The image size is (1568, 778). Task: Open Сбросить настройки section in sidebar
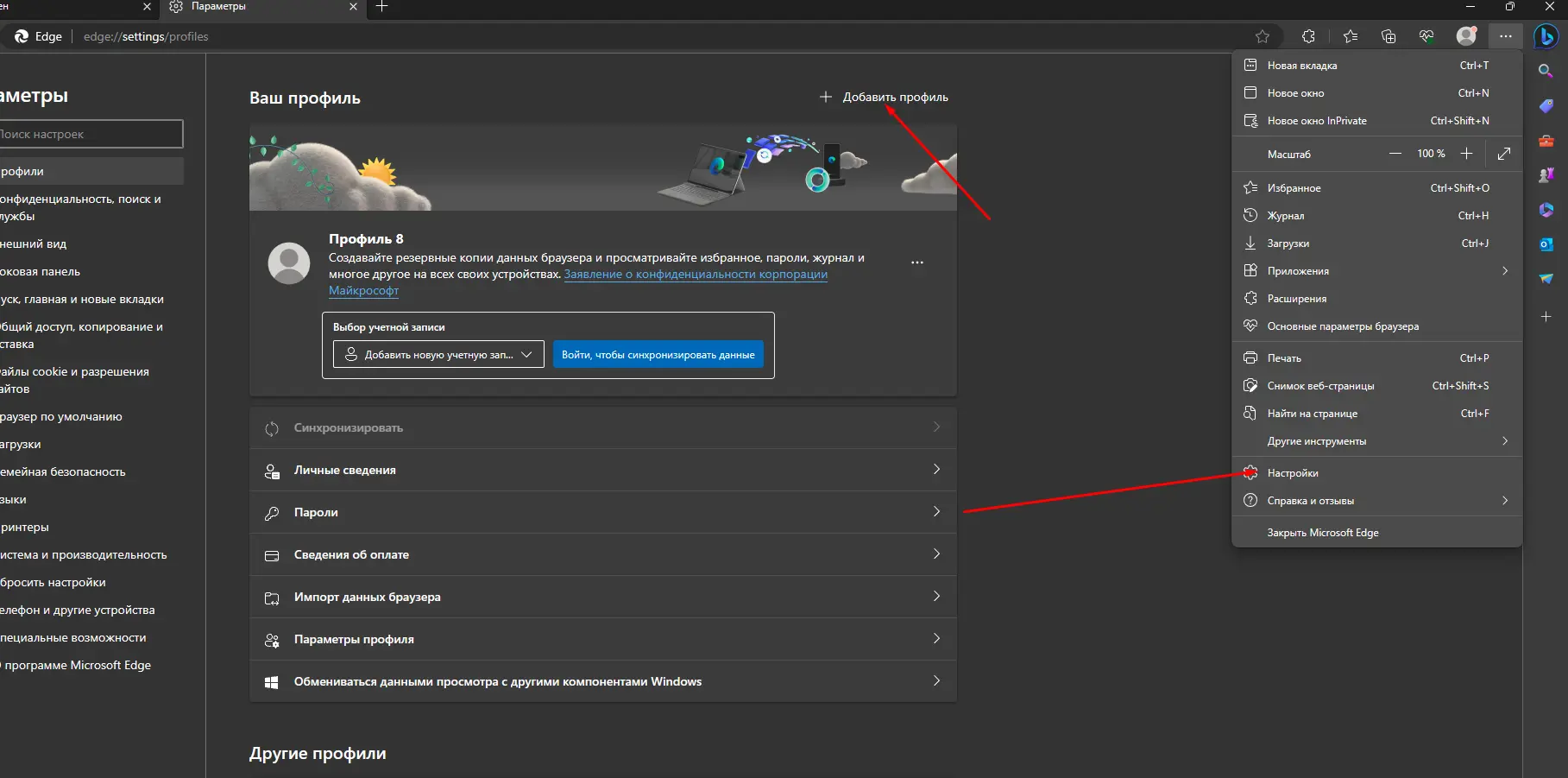click(x=91, y=582)
